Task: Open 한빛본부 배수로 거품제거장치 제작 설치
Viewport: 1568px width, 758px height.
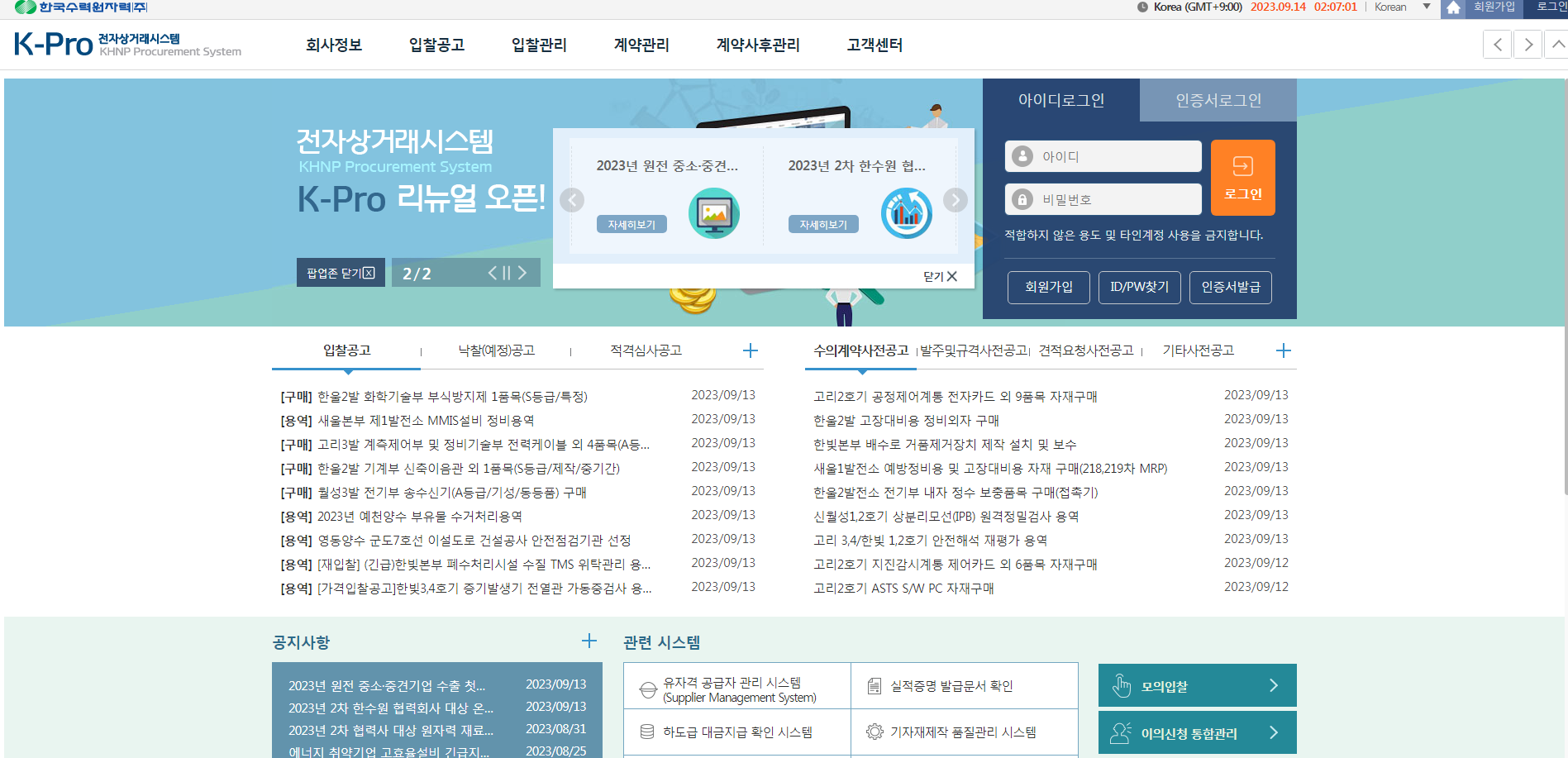Action: tap(945, 445)
